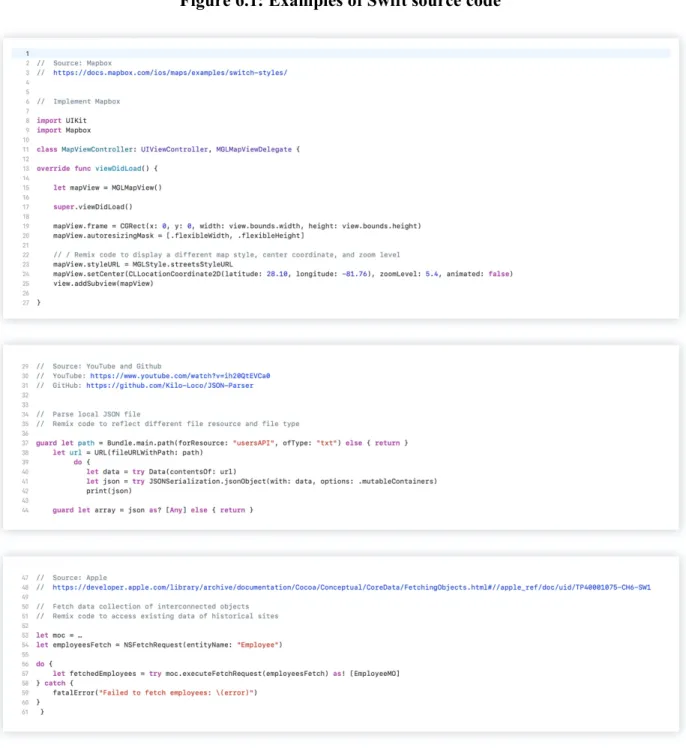Image resolution: width=686 pixels, height=748 pixels.
Task: Open the Mapbox switch-styles docs link
Action: (170, 73)
